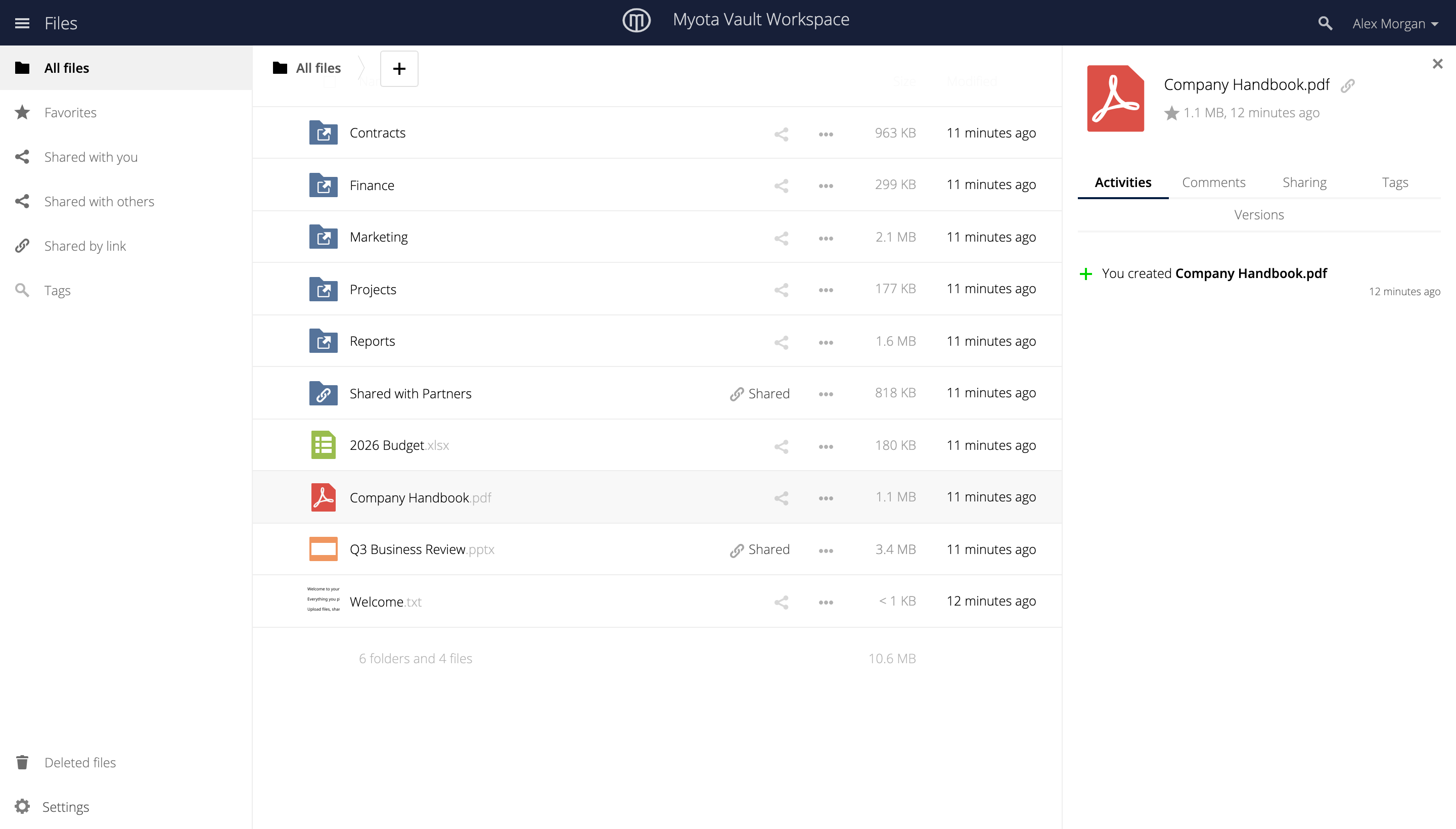Open more actions for Welcome.txt
Screen dimensions: 1456x829
point(826,603)
